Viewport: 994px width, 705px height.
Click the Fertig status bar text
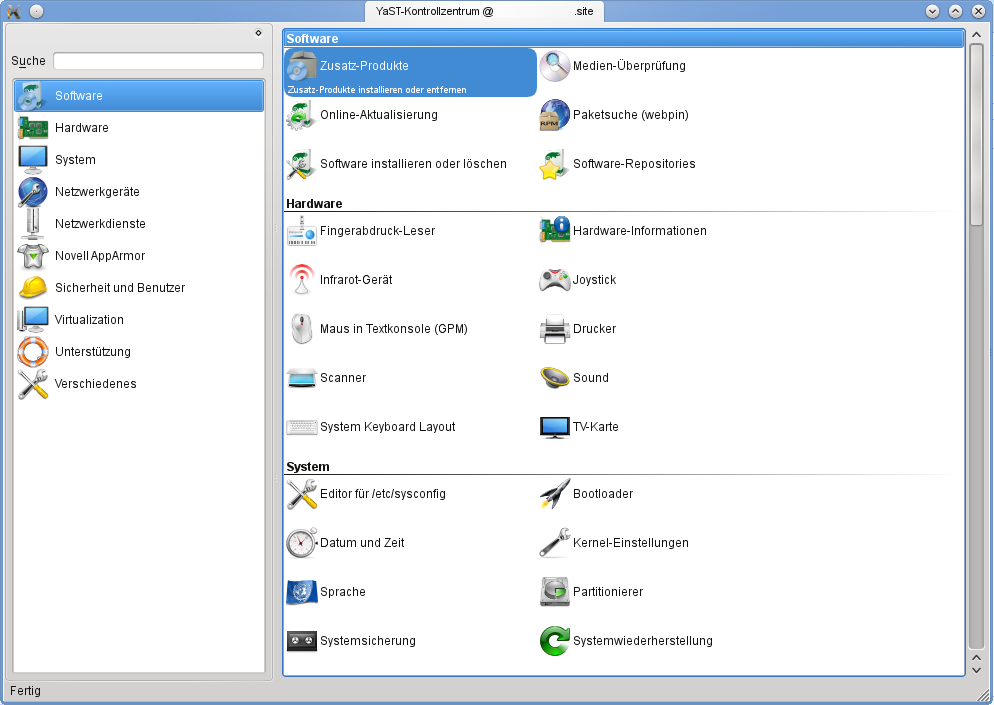(25, 690)
